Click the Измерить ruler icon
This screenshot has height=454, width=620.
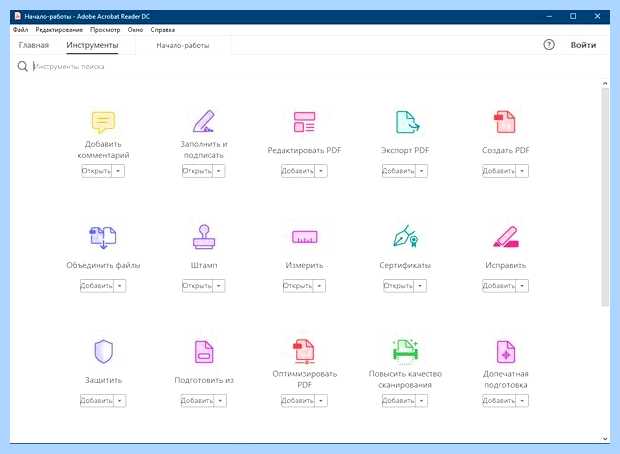[304, 237]
